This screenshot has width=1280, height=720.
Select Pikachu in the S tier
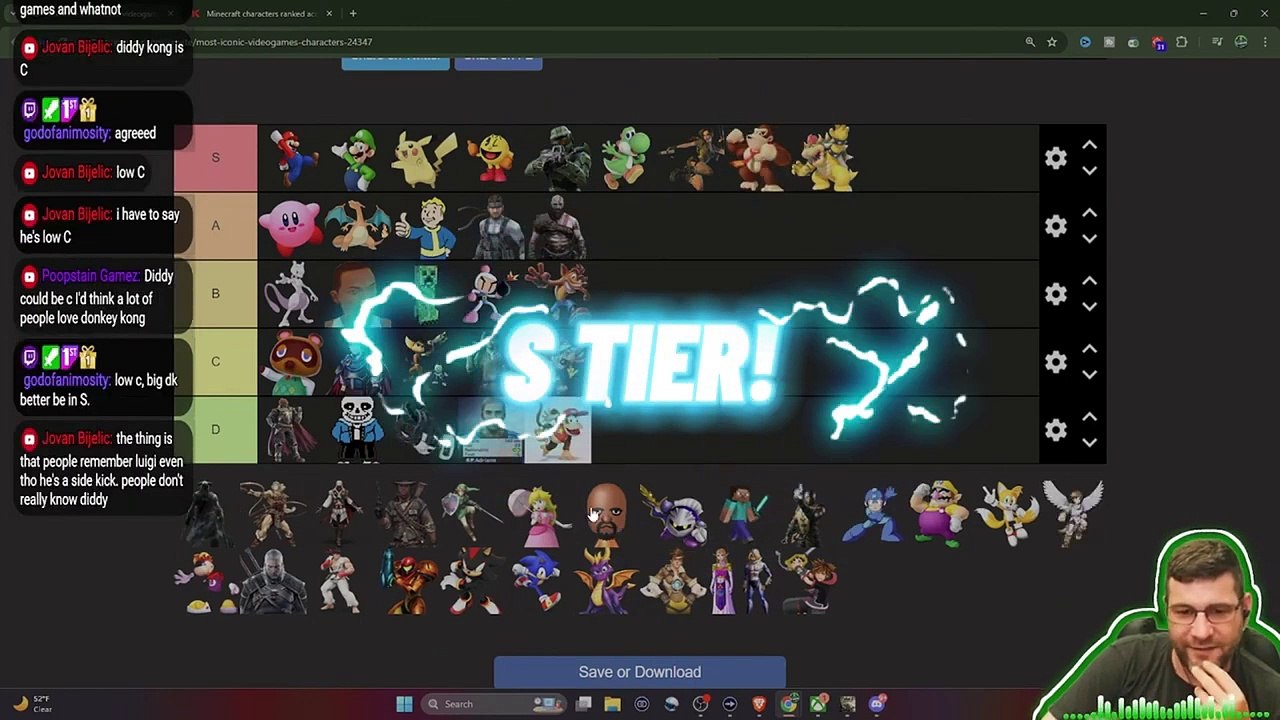[x=424, y=158]
